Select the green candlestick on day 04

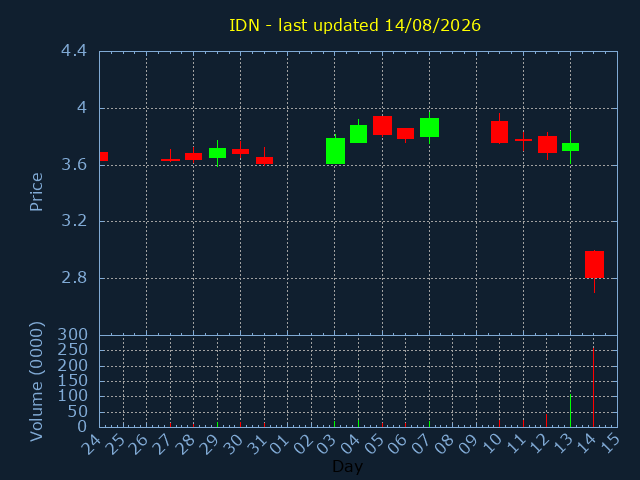358,134
